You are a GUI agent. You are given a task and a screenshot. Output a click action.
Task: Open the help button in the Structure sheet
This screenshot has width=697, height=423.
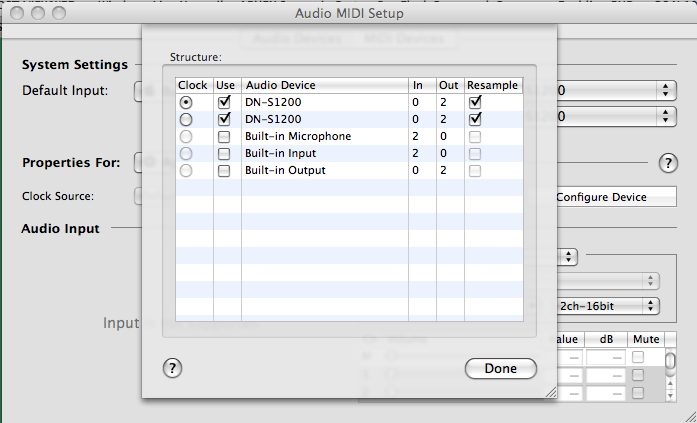click(172, 368)
